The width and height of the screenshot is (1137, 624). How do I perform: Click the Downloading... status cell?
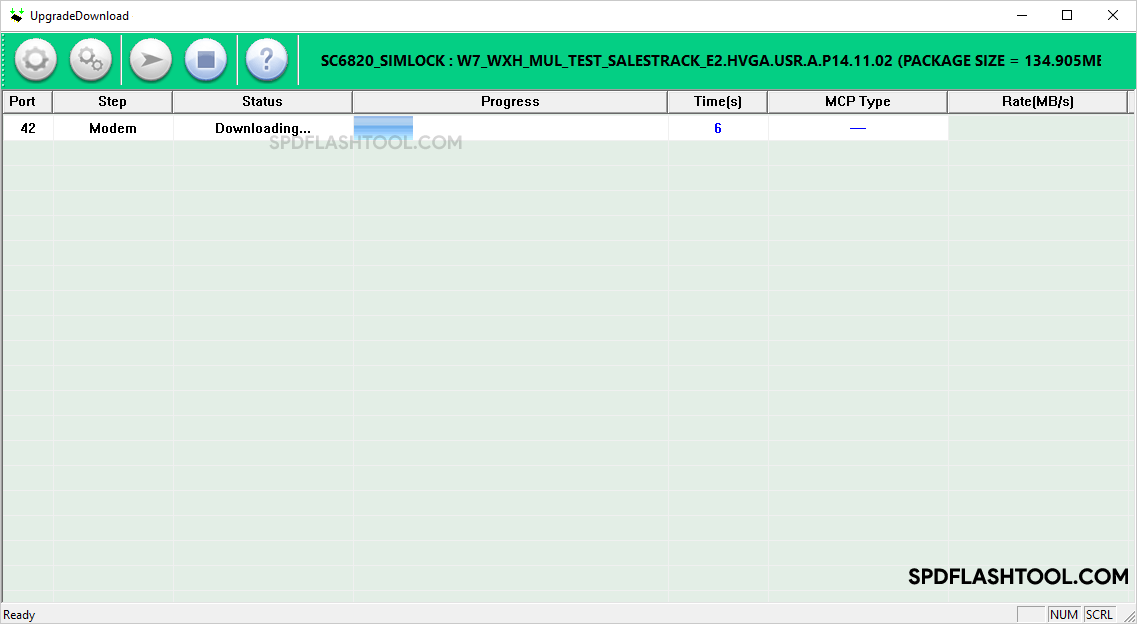click(263, 128)
